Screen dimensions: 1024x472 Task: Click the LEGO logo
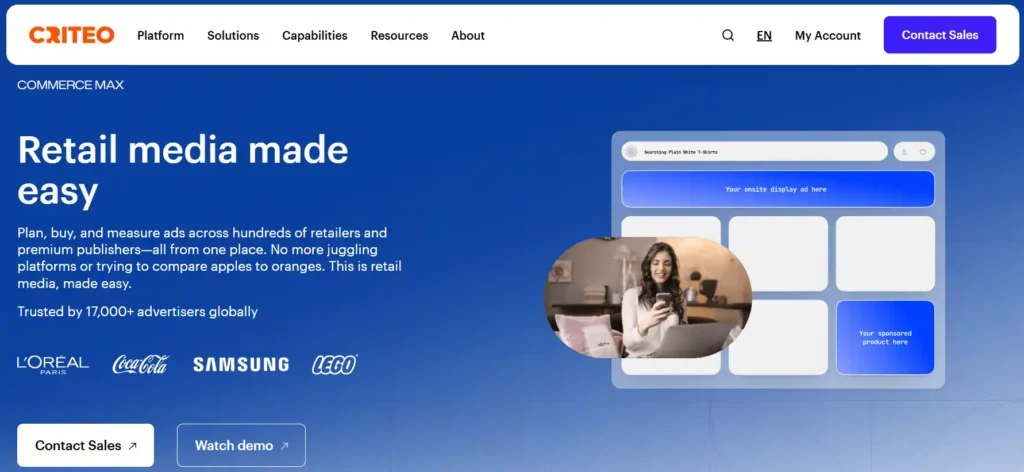tap(334, 364)
